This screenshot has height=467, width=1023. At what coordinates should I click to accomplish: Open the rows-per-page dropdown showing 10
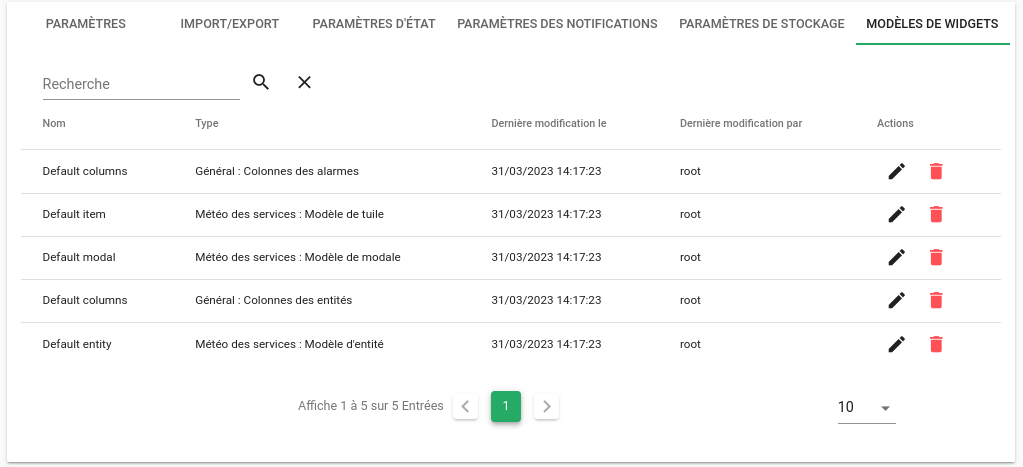[x=866, y=407]
